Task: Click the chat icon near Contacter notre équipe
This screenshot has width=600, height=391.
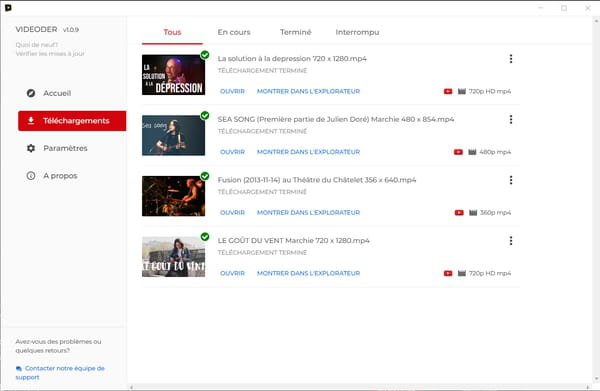Action: [x=19, y=368]
